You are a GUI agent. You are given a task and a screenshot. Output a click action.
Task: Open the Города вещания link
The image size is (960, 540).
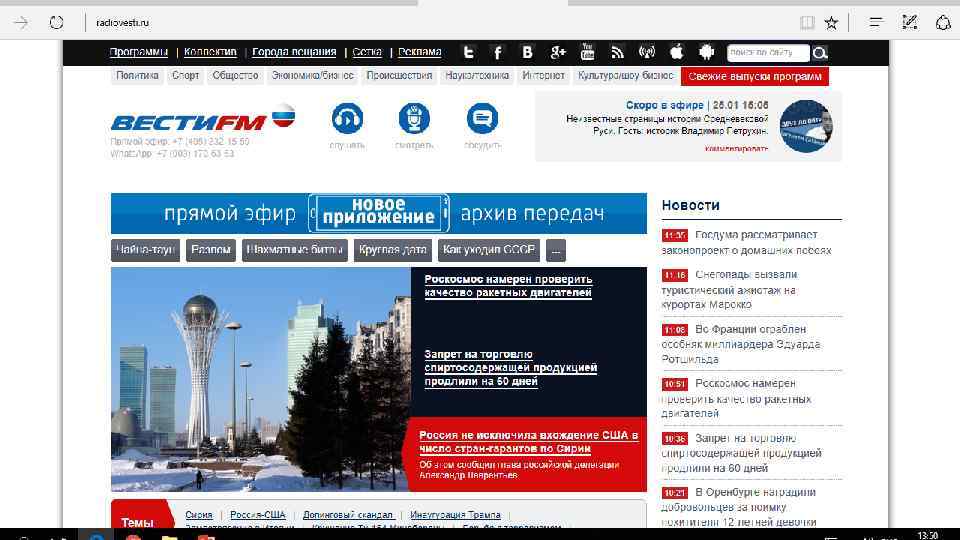[x=294, y=52]
